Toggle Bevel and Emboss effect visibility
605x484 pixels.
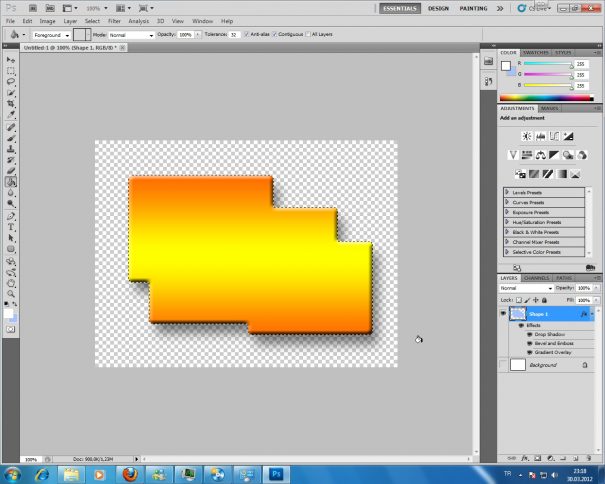click(x=530, y=343)
